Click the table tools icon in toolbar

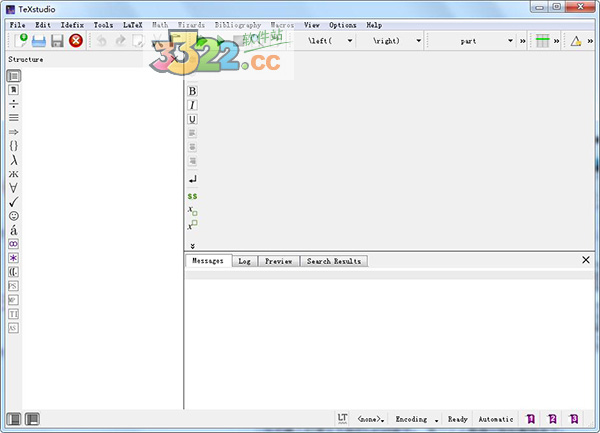click(542, 41)
